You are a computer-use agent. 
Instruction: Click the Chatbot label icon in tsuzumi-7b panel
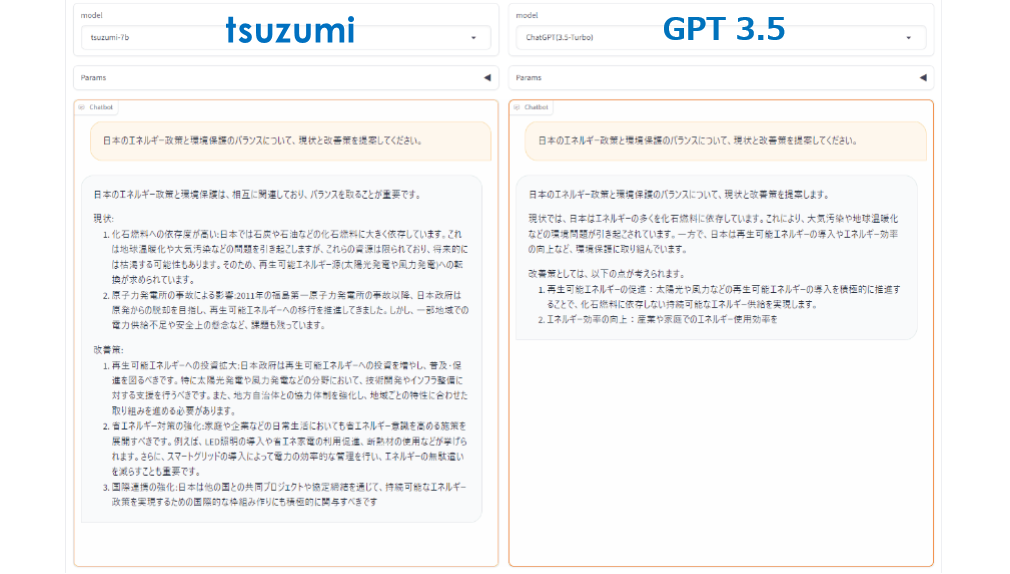coord(82,107)
